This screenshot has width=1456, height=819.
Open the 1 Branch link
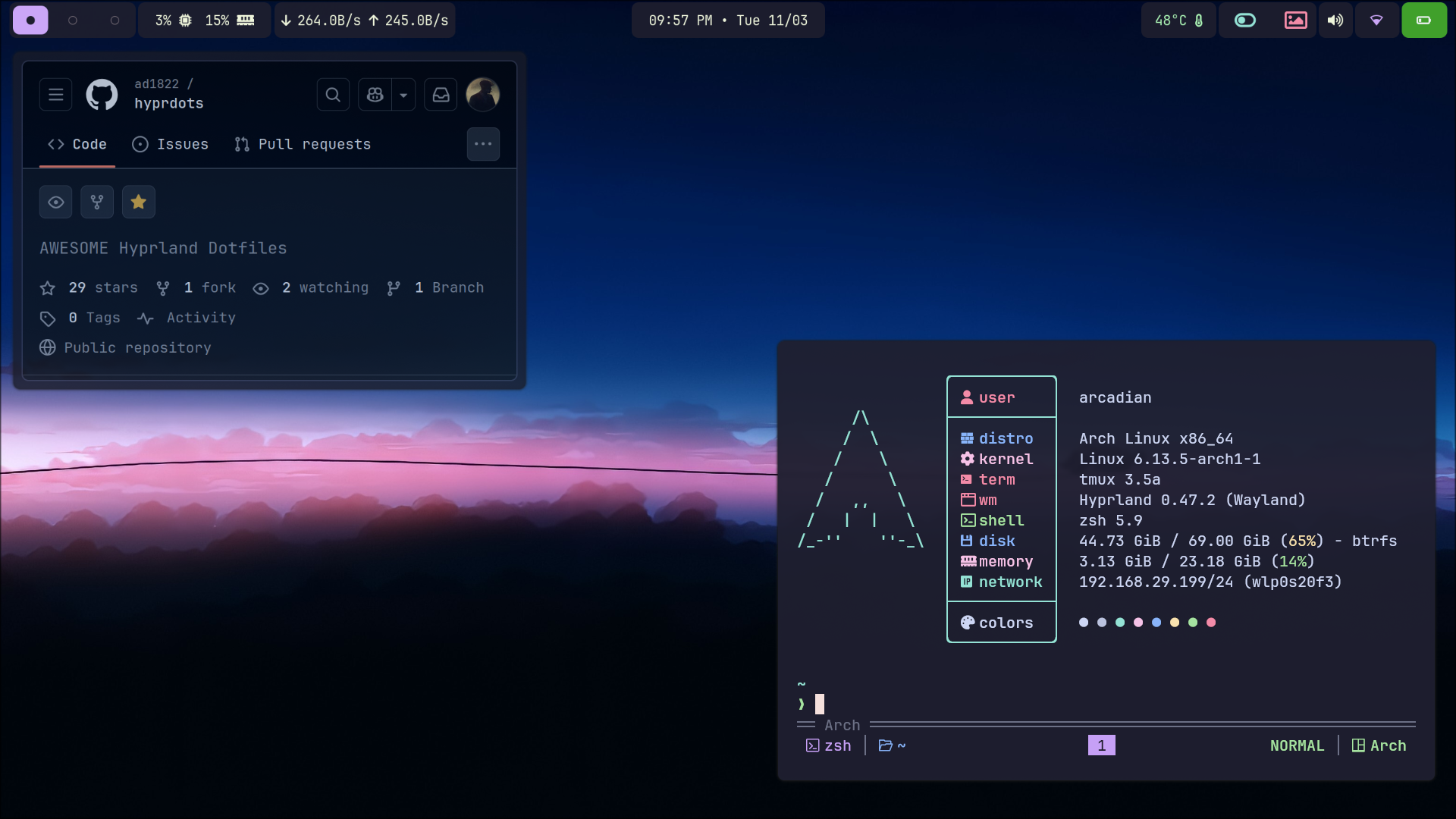tap(435, 288)
